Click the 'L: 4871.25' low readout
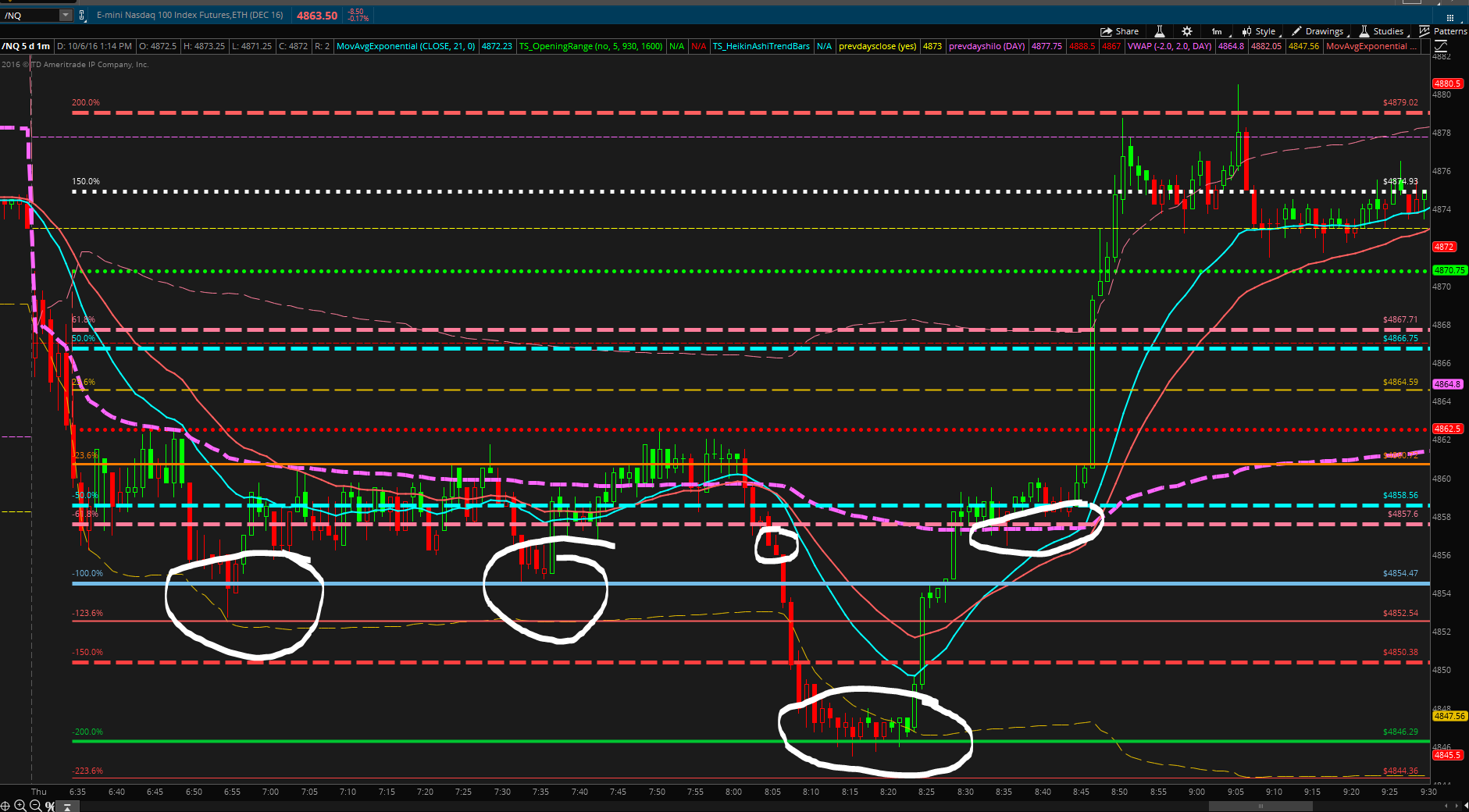The width and height of the screenshot is (1469, 812). (x=251, y=46)
